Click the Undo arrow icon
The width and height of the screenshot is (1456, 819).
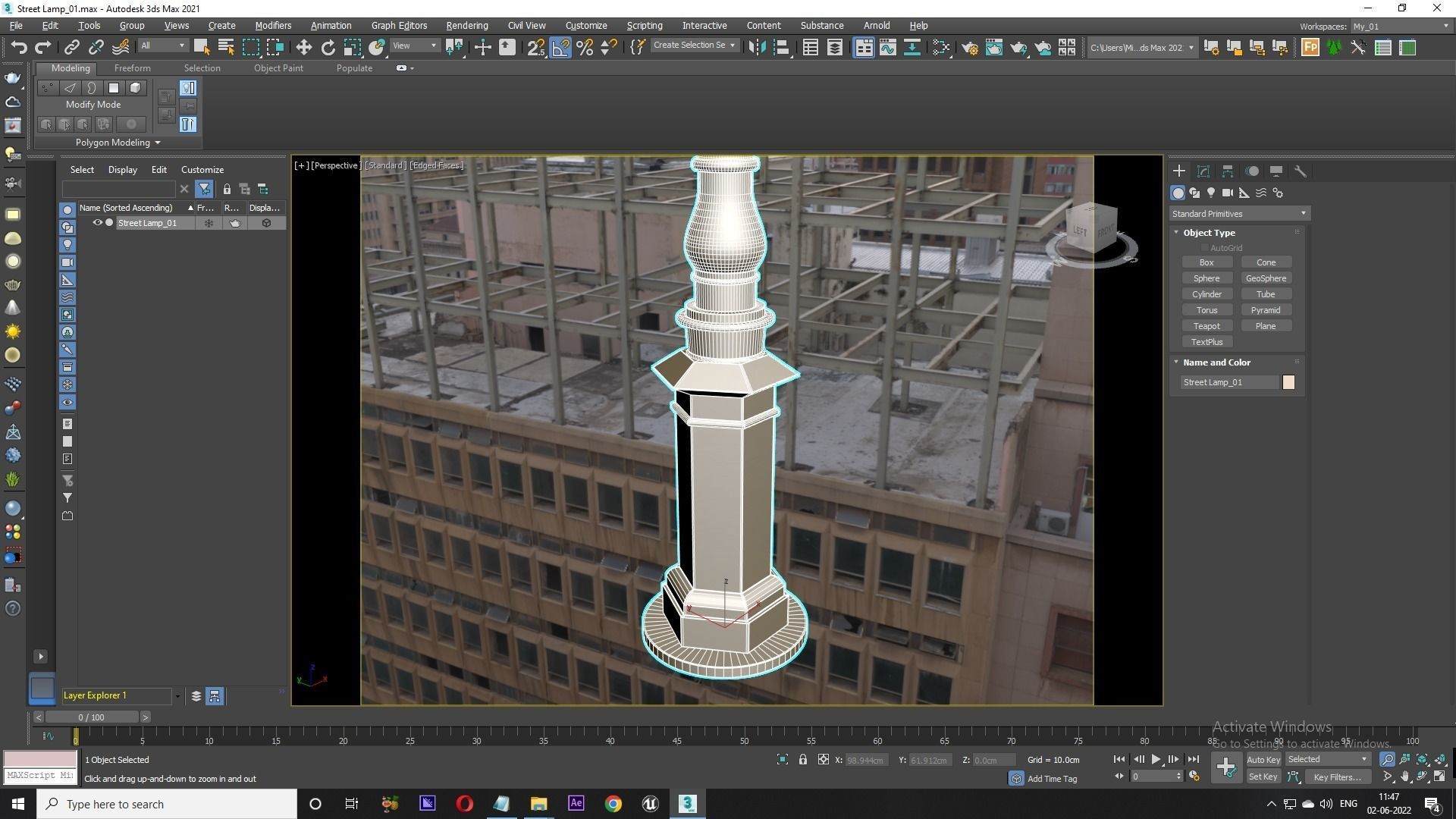point(18,48)
